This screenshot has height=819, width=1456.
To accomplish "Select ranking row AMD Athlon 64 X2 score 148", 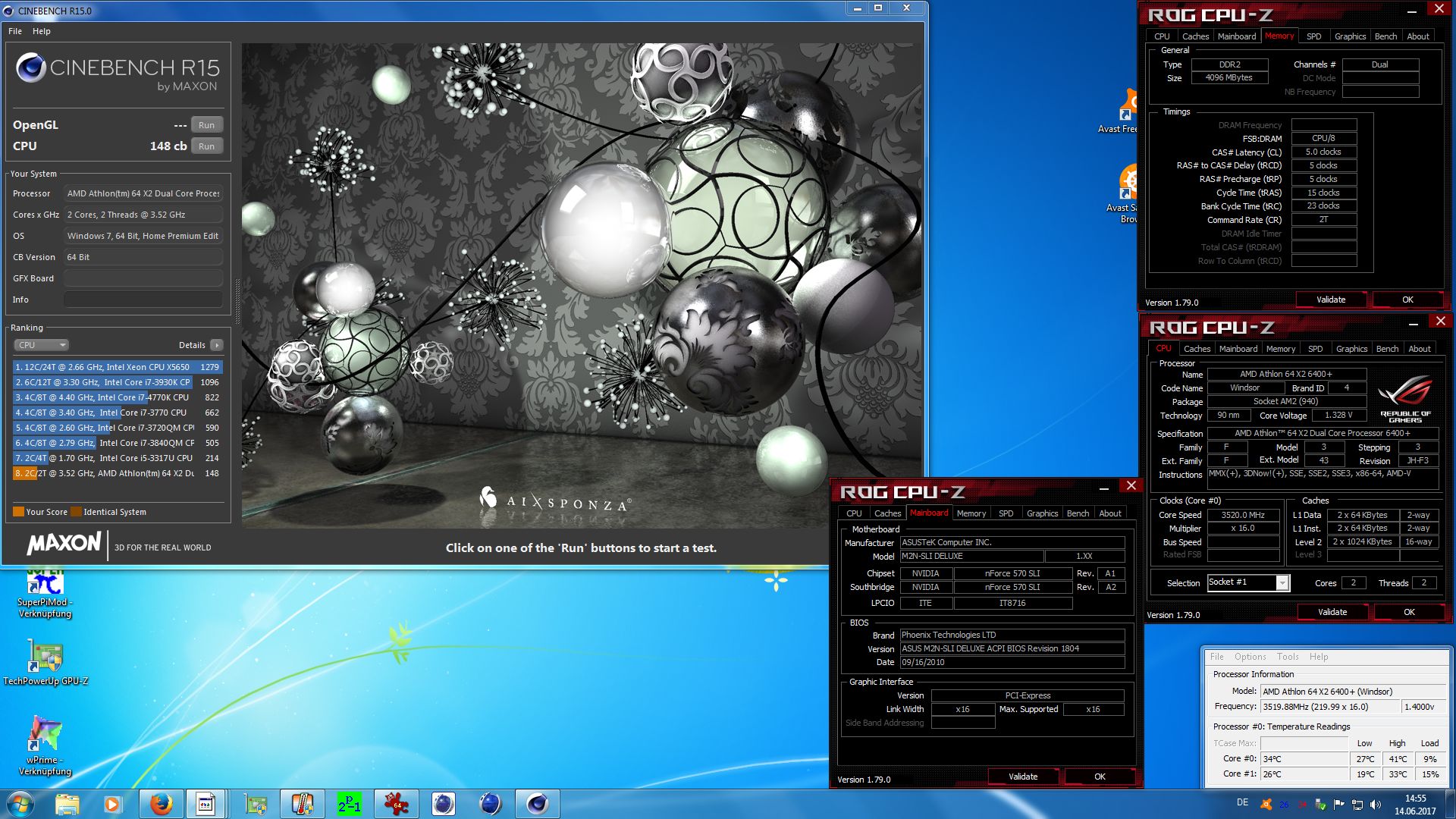I will pos(117,473).
